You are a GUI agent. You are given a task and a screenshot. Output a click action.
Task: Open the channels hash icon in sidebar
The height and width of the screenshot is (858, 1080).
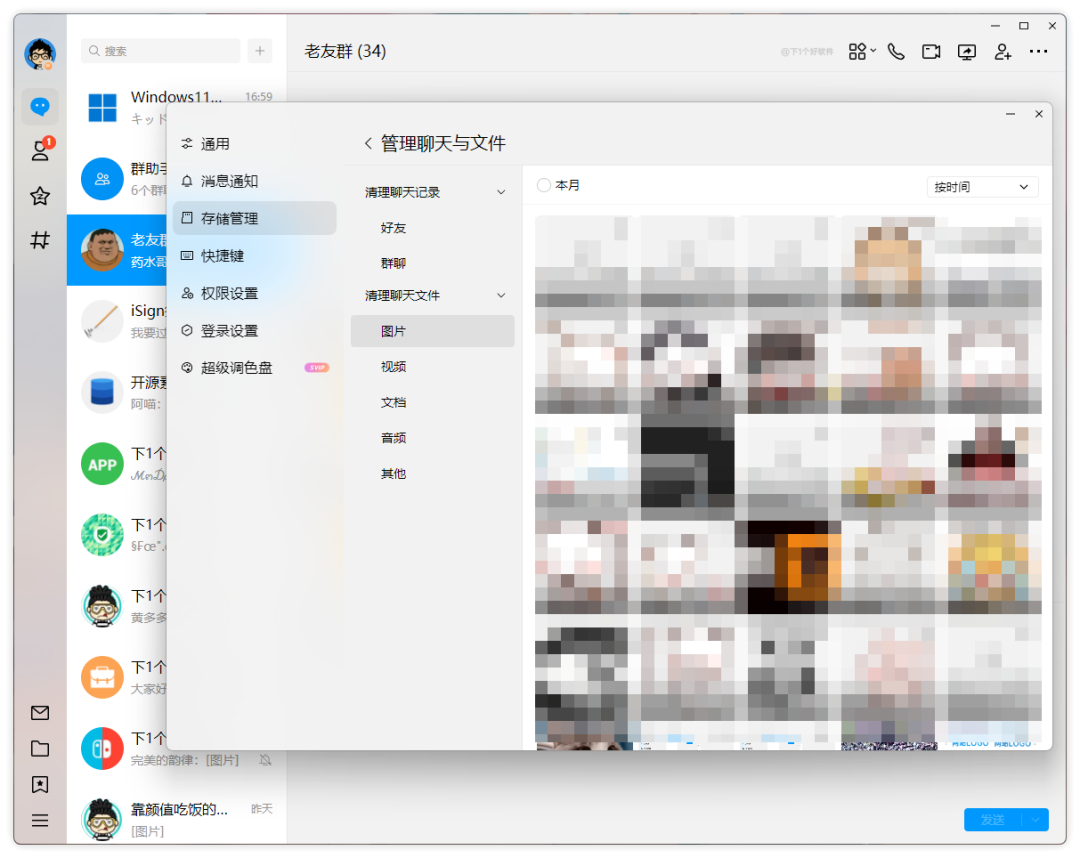pyautogui.click(x=40, y=240)
